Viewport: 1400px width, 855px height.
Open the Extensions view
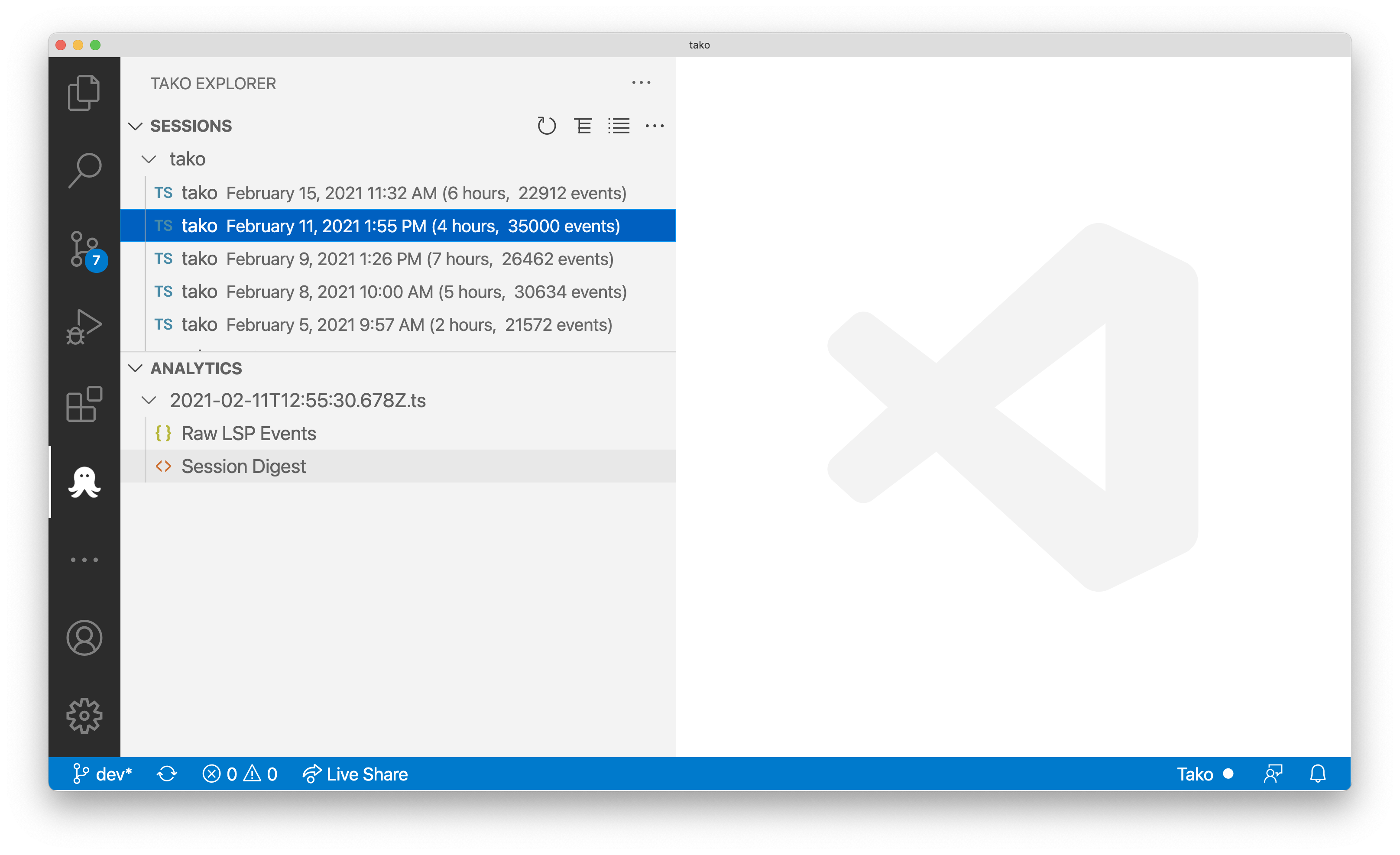(84, 404)
